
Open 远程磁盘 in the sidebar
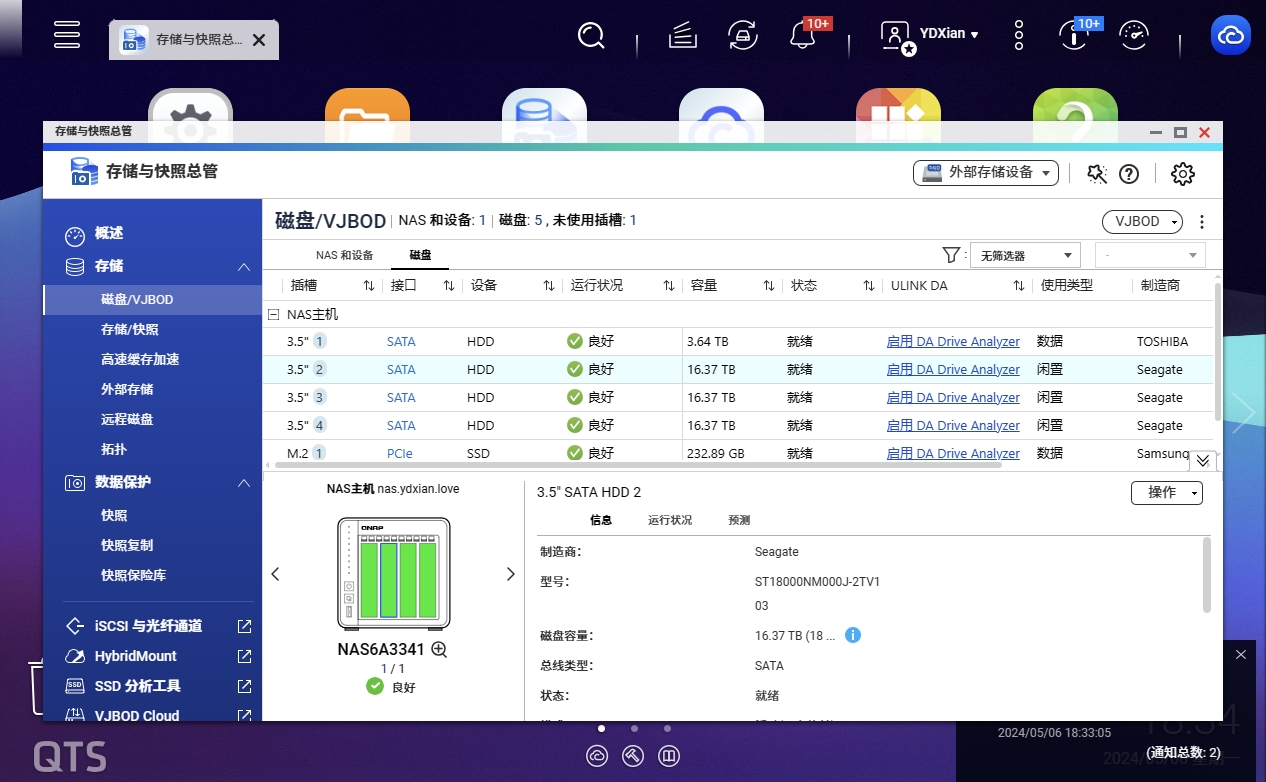(127, 419)
